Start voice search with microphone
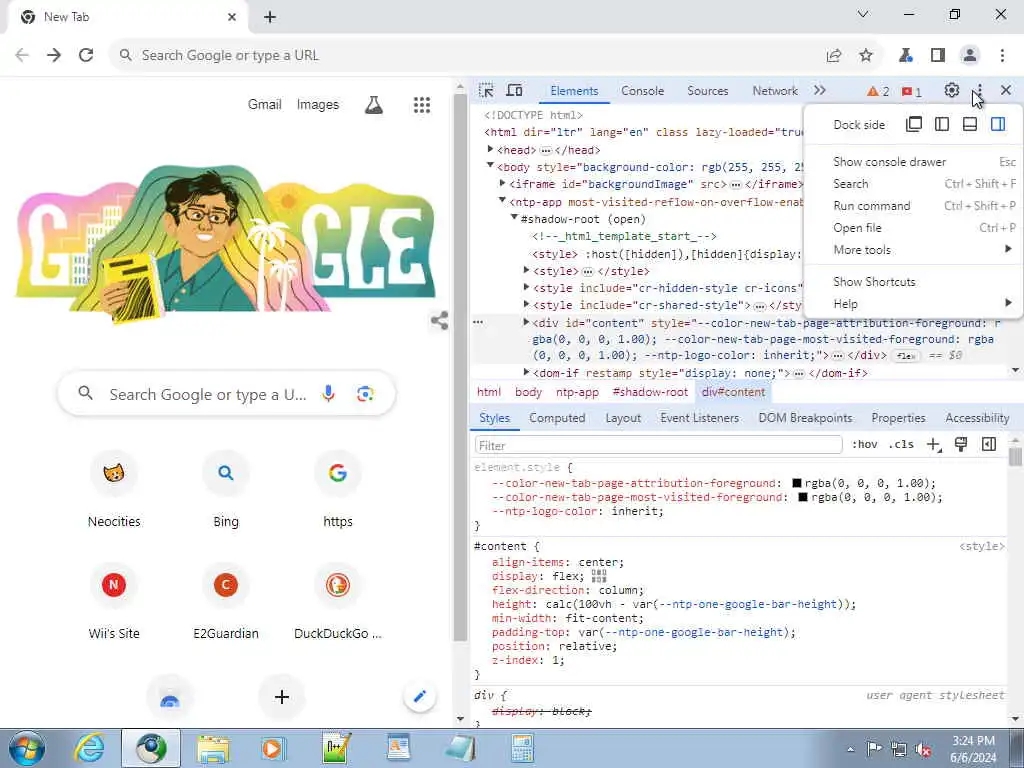Screen dimensions: 1024x768 (x=328, y=394)
